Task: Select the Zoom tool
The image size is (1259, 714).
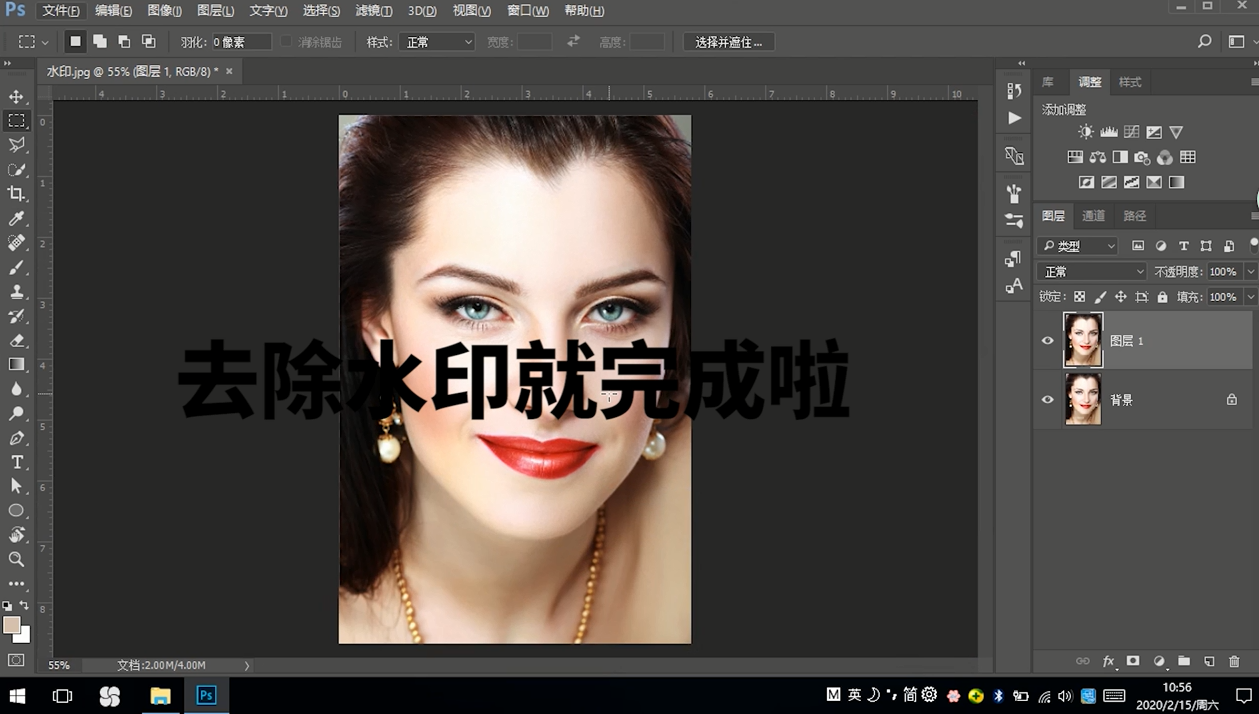Action: pos(16,559)
